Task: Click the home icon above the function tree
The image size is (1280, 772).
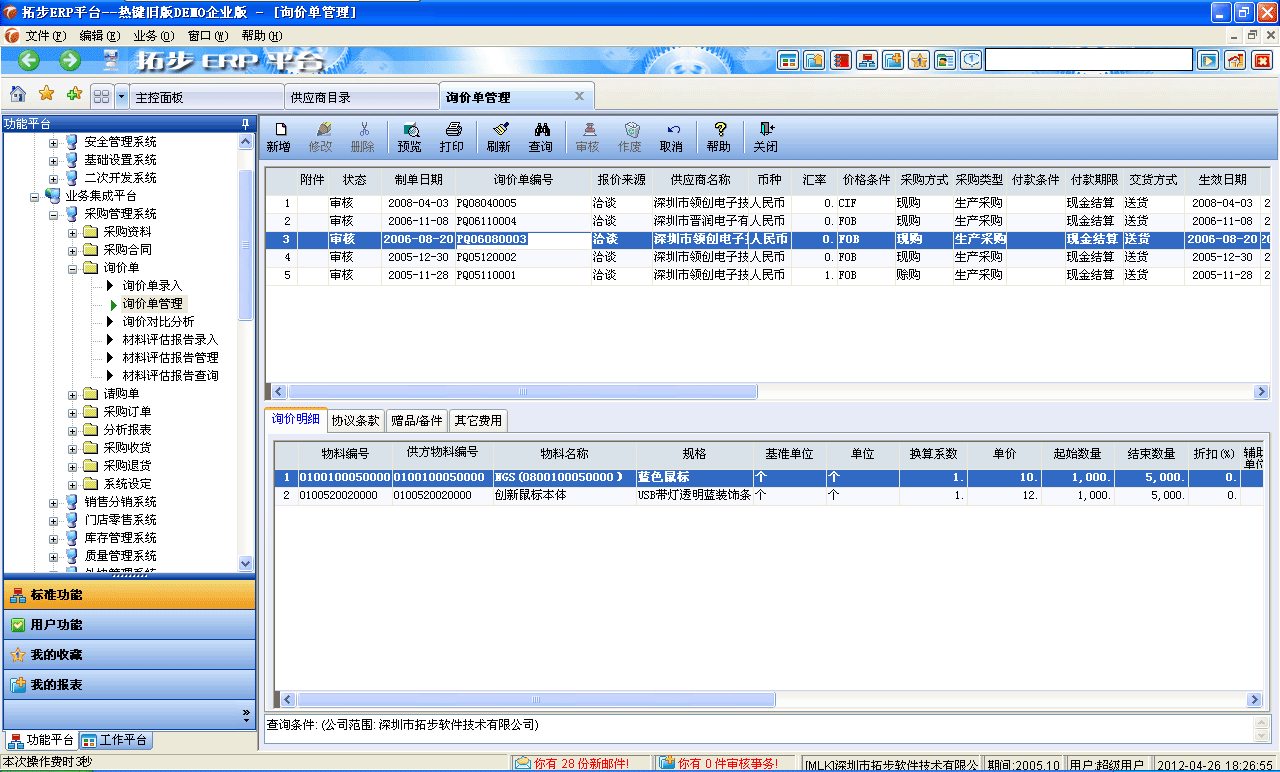Action: click(17, 95)
